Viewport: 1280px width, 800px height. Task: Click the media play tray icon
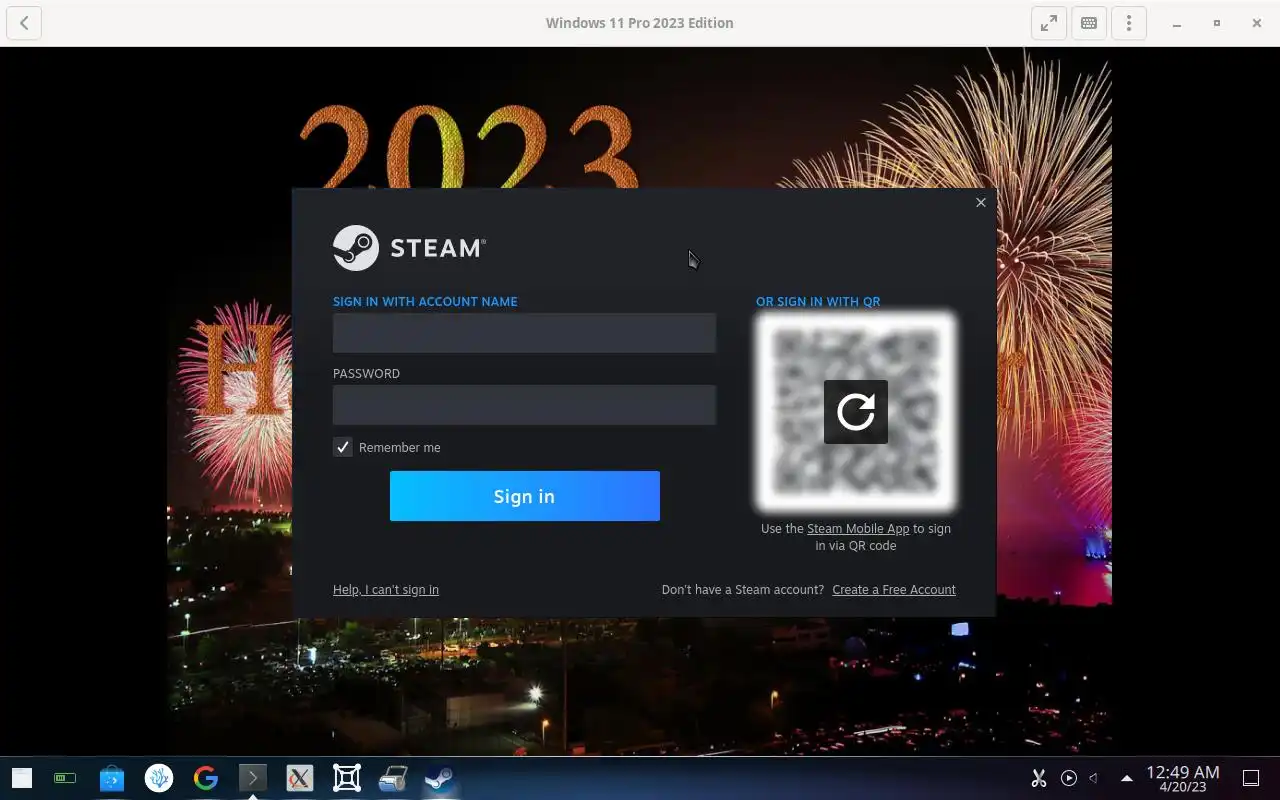pyautogui.click(x=1069, y=778)
